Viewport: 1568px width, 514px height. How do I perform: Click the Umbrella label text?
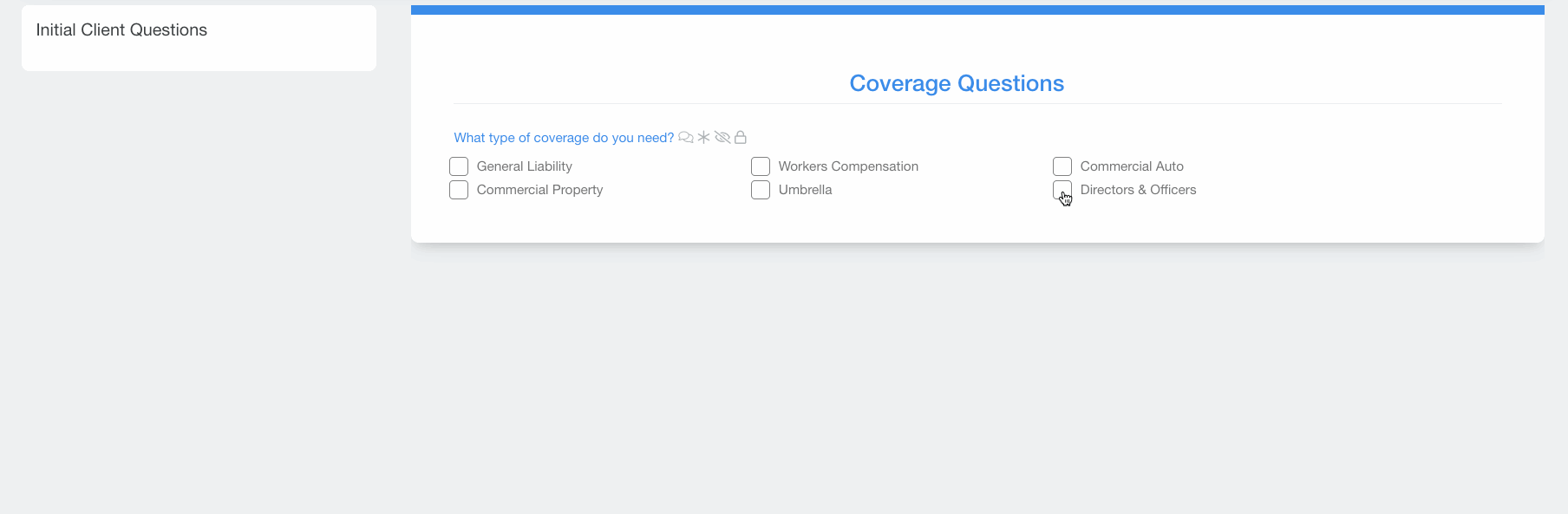click(805, 190)
